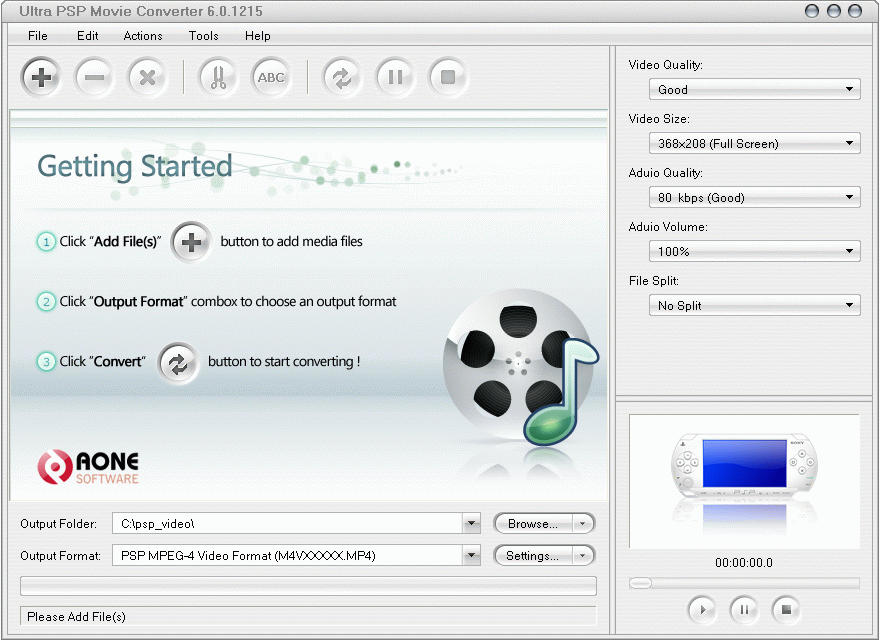
Task: Stop conversion using the toolbar stop button
Action: pyautogui.click(x=448, y=77)
